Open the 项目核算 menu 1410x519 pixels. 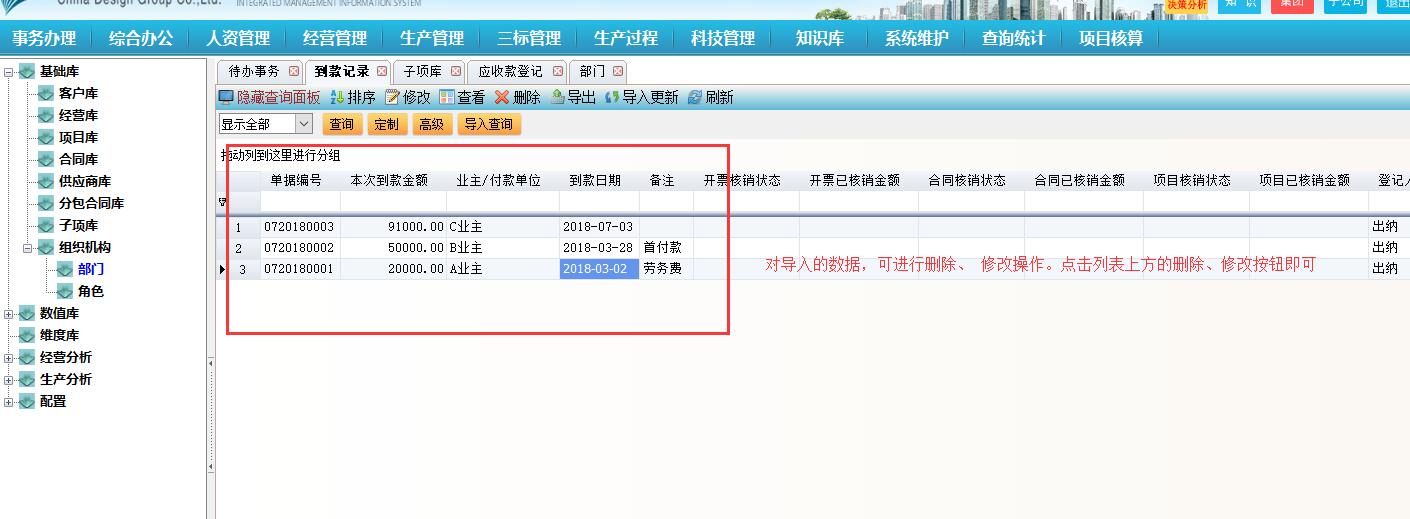pos(1110,38)
